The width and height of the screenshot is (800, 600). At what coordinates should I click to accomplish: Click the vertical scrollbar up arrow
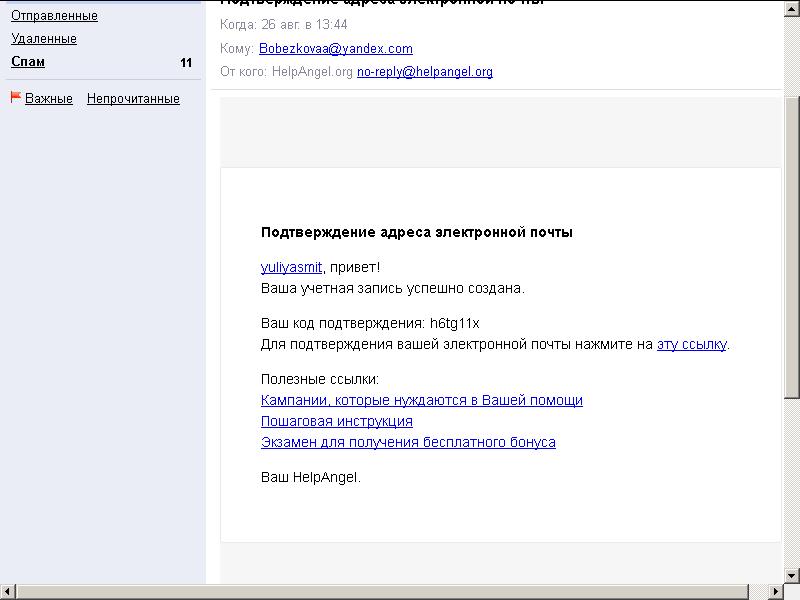[792, 10]
